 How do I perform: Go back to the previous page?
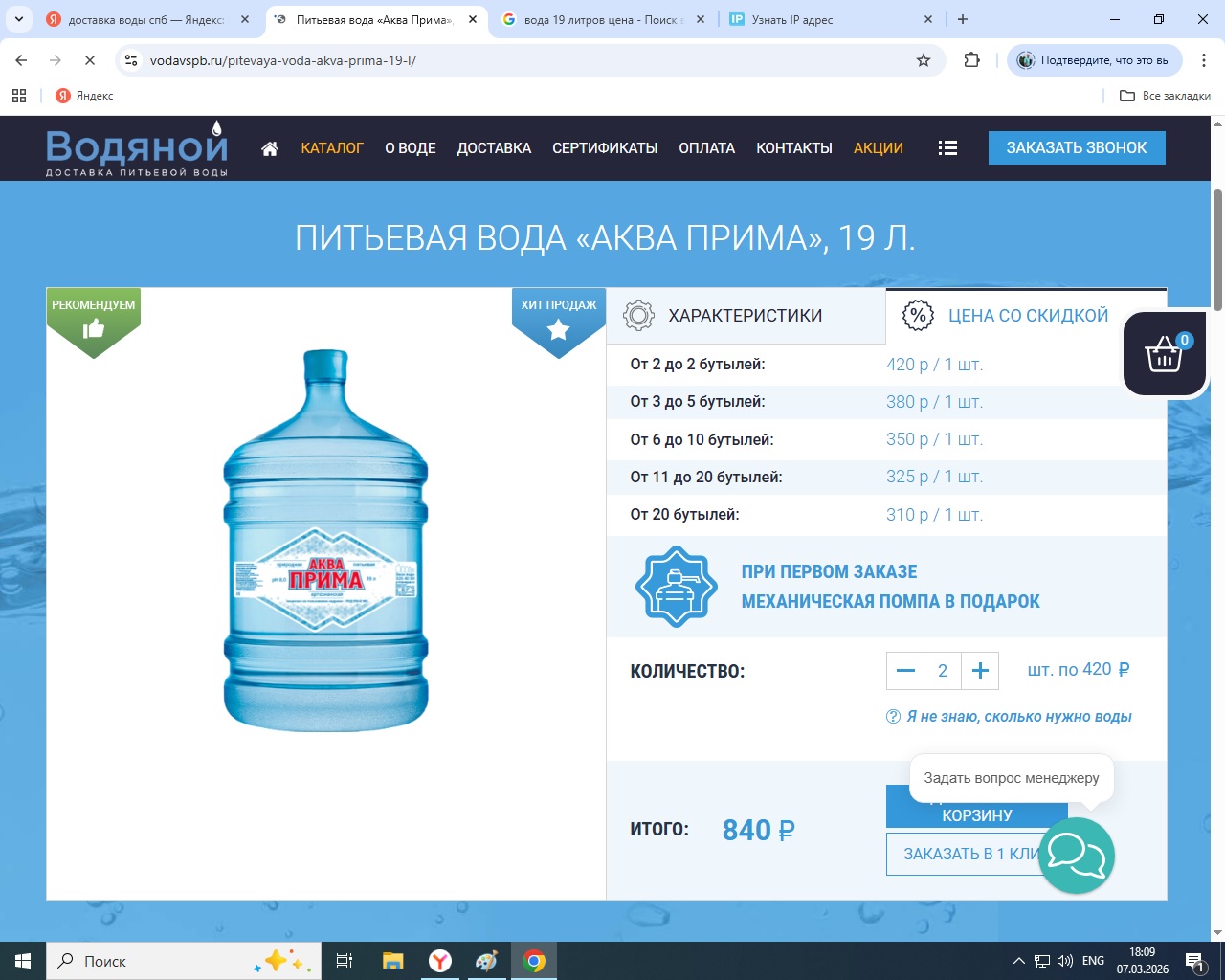tap(21, 60)
